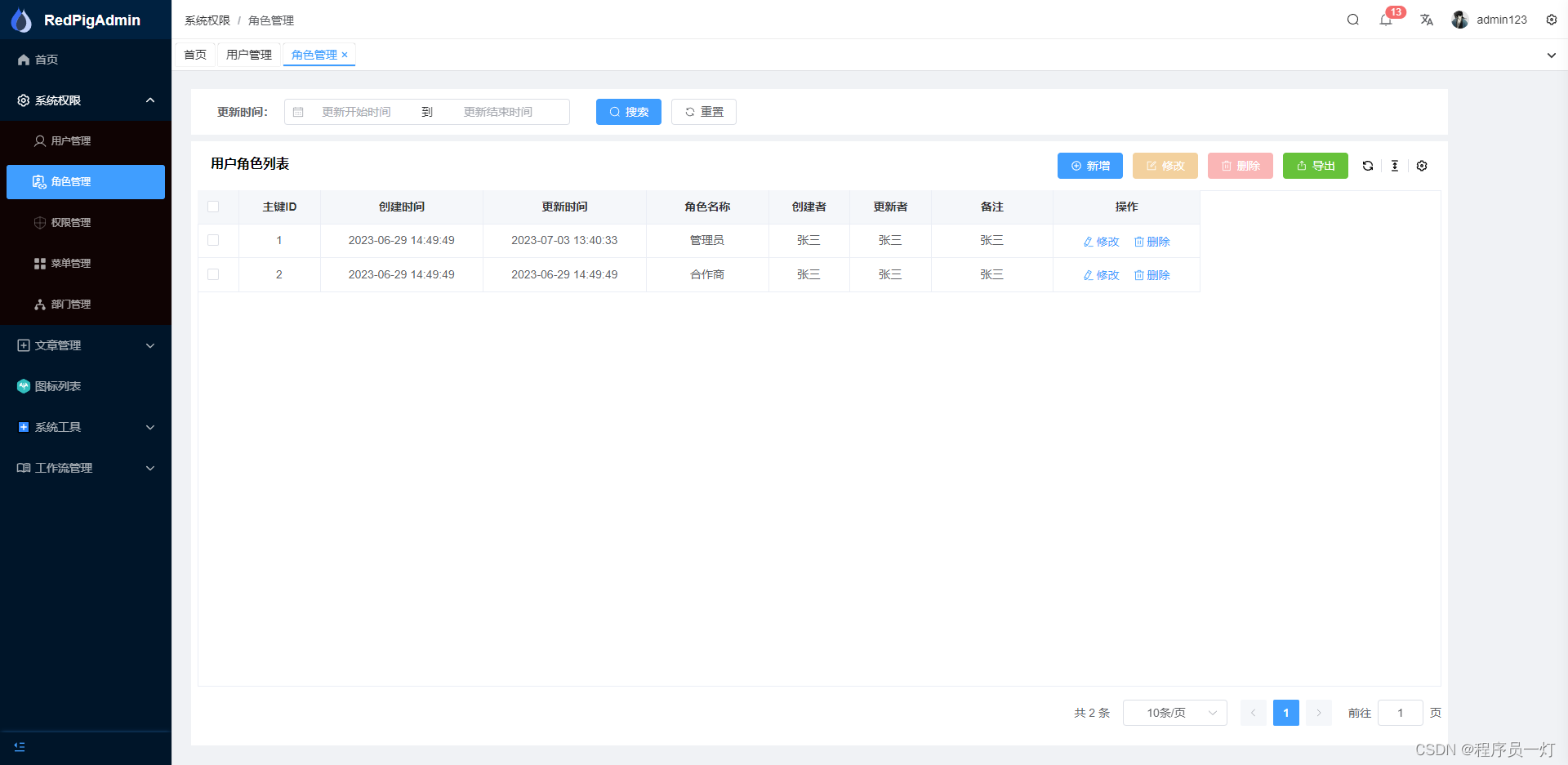Expand the 工作流管理 menu group
1568x765 pixels.
[x=86, y=468]
